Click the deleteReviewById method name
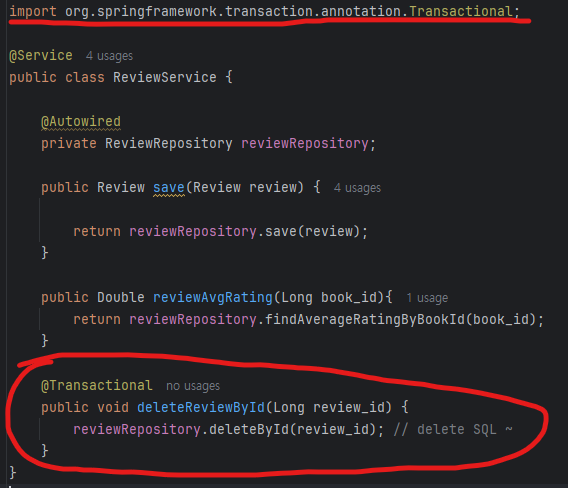The image size is (568, 488). [201, 408]
